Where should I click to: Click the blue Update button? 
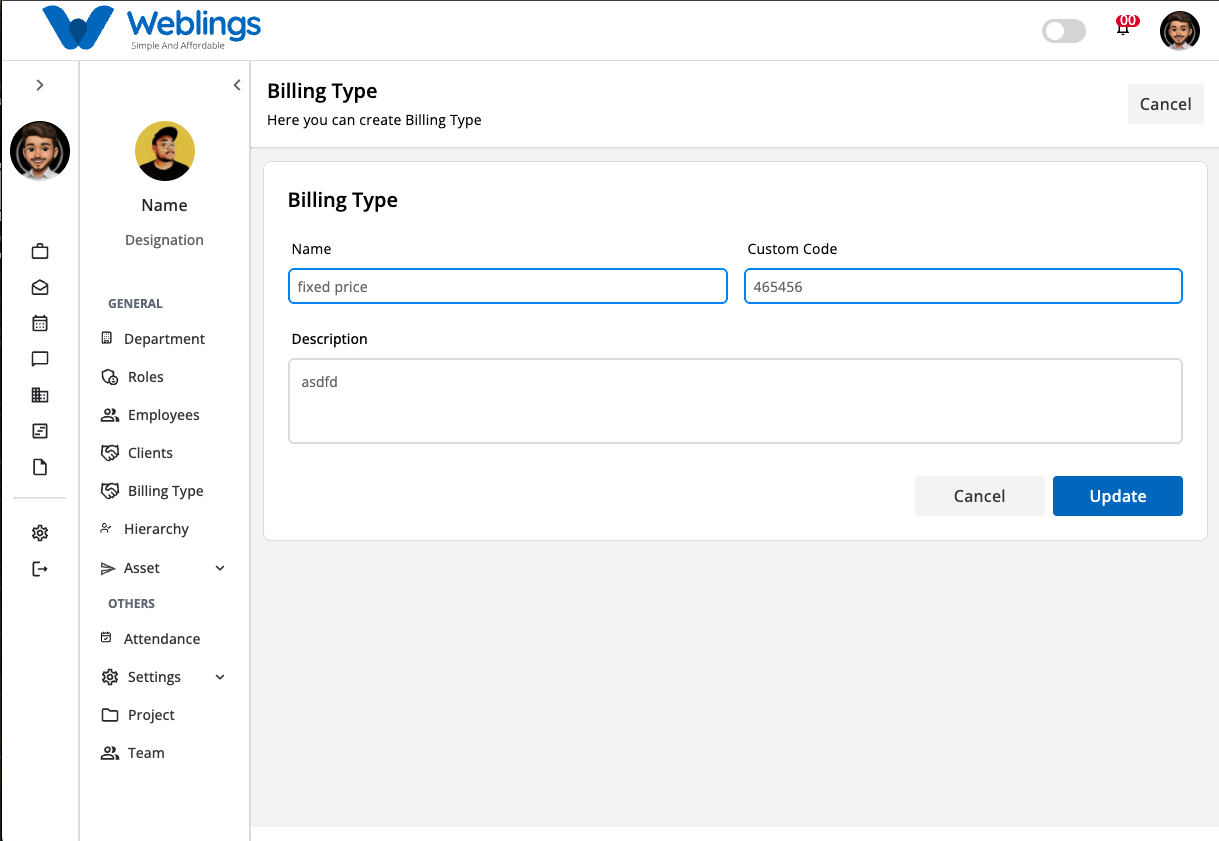[1118, 496]
